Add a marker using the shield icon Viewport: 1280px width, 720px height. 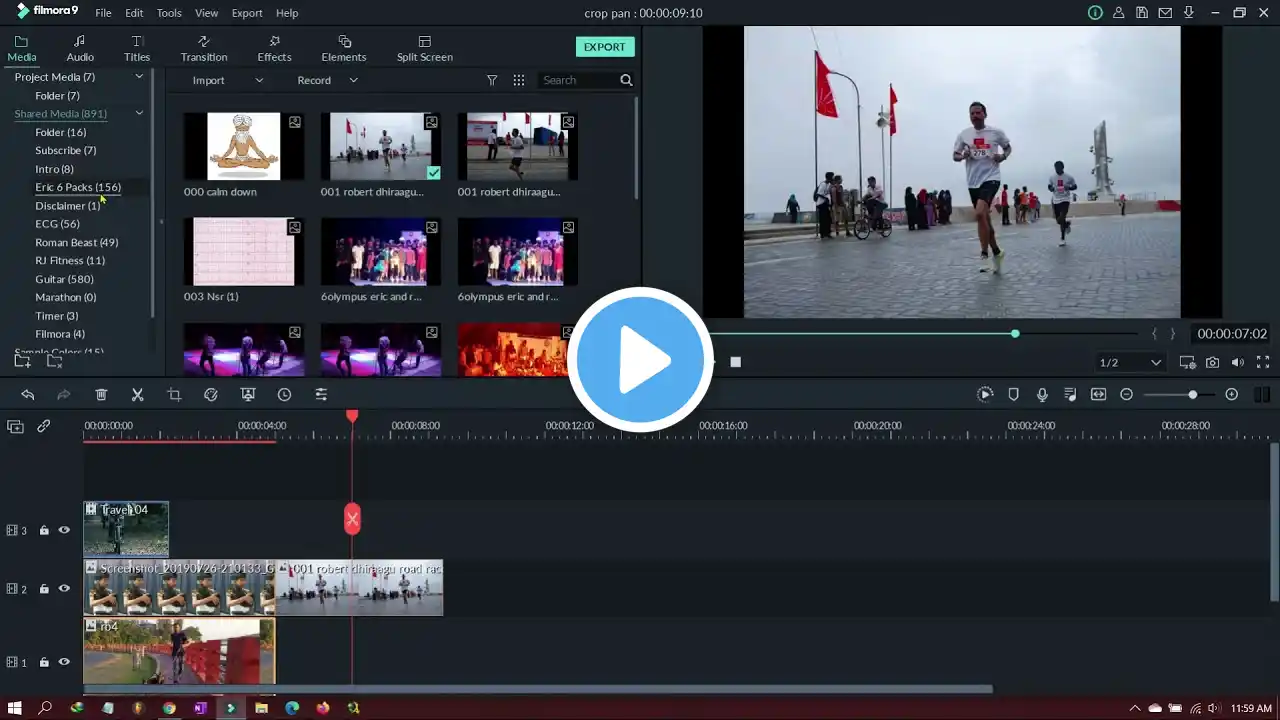[1013, 395]
